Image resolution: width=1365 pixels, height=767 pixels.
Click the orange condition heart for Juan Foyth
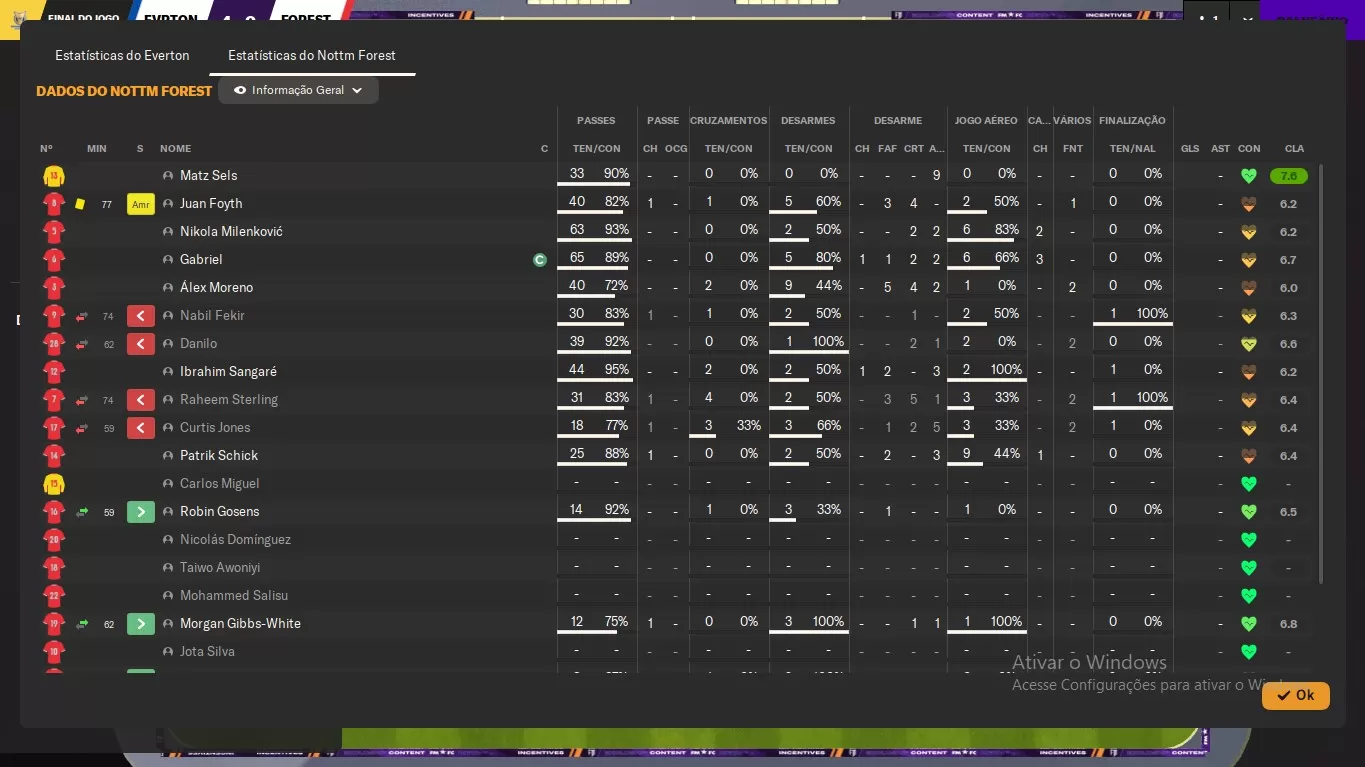(x=1248, y=204)
